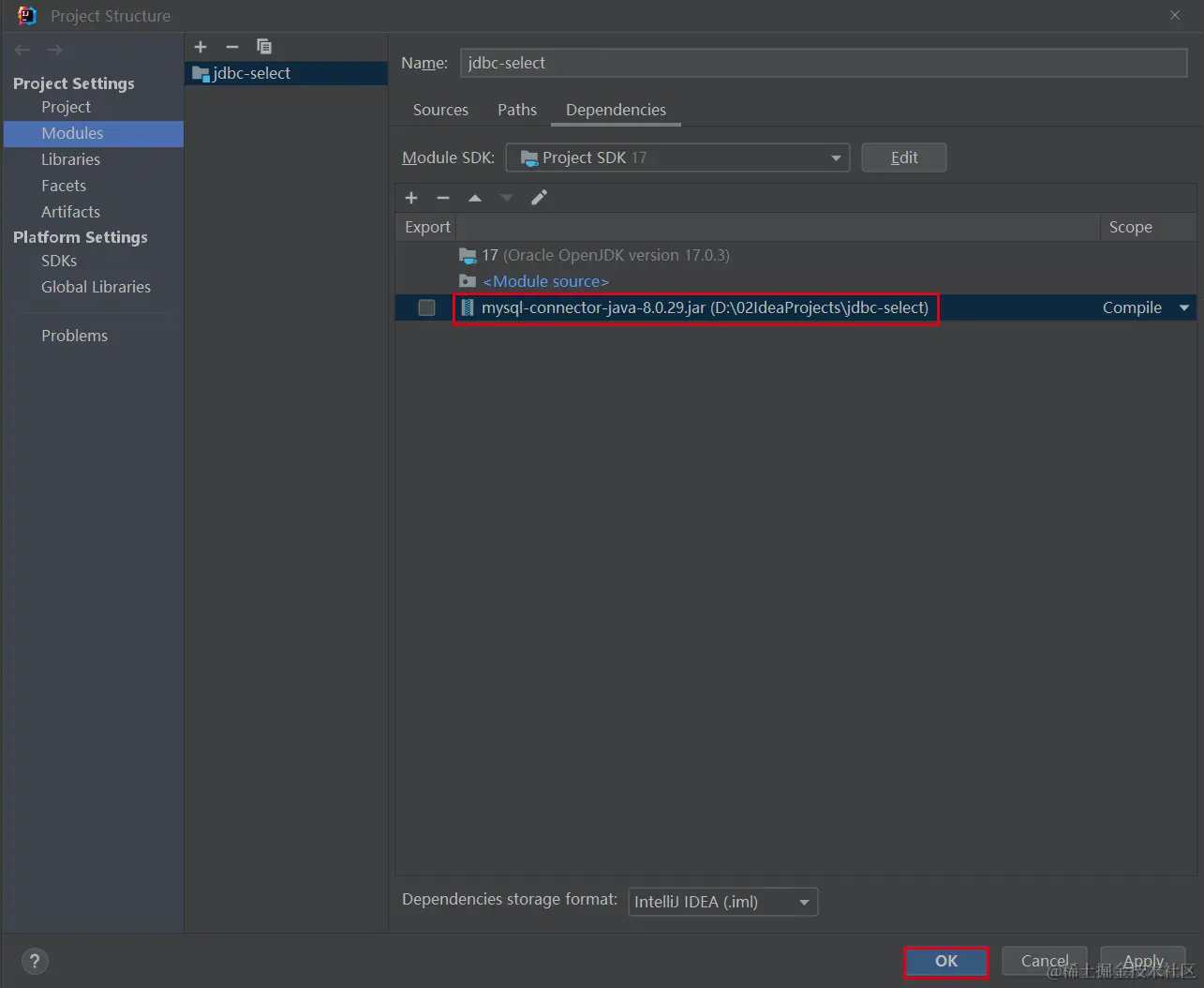Click the Scope column header
The image size is (1204, 988).
(x=1148, y=227)
